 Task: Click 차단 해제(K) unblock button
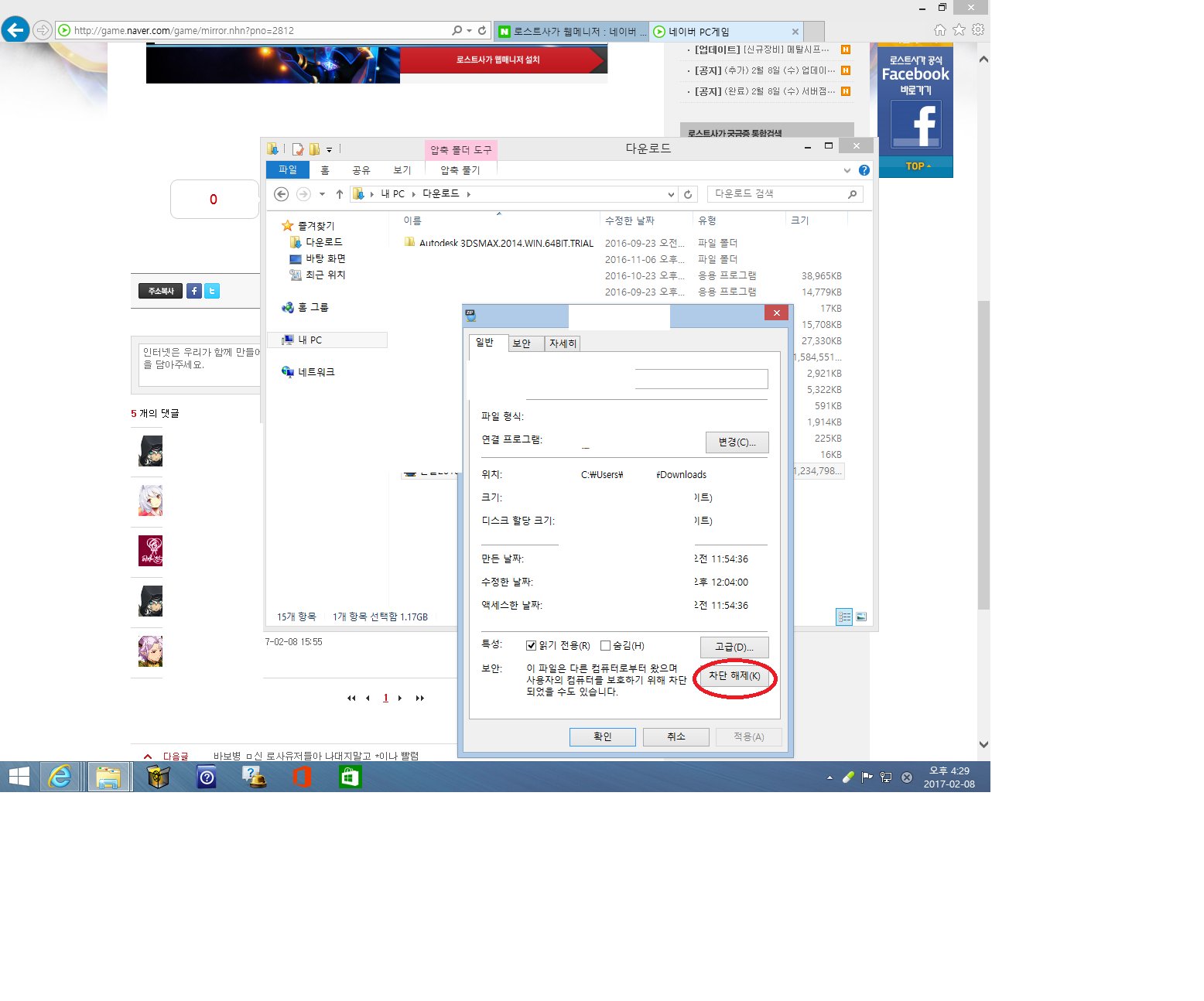[735, 675]
